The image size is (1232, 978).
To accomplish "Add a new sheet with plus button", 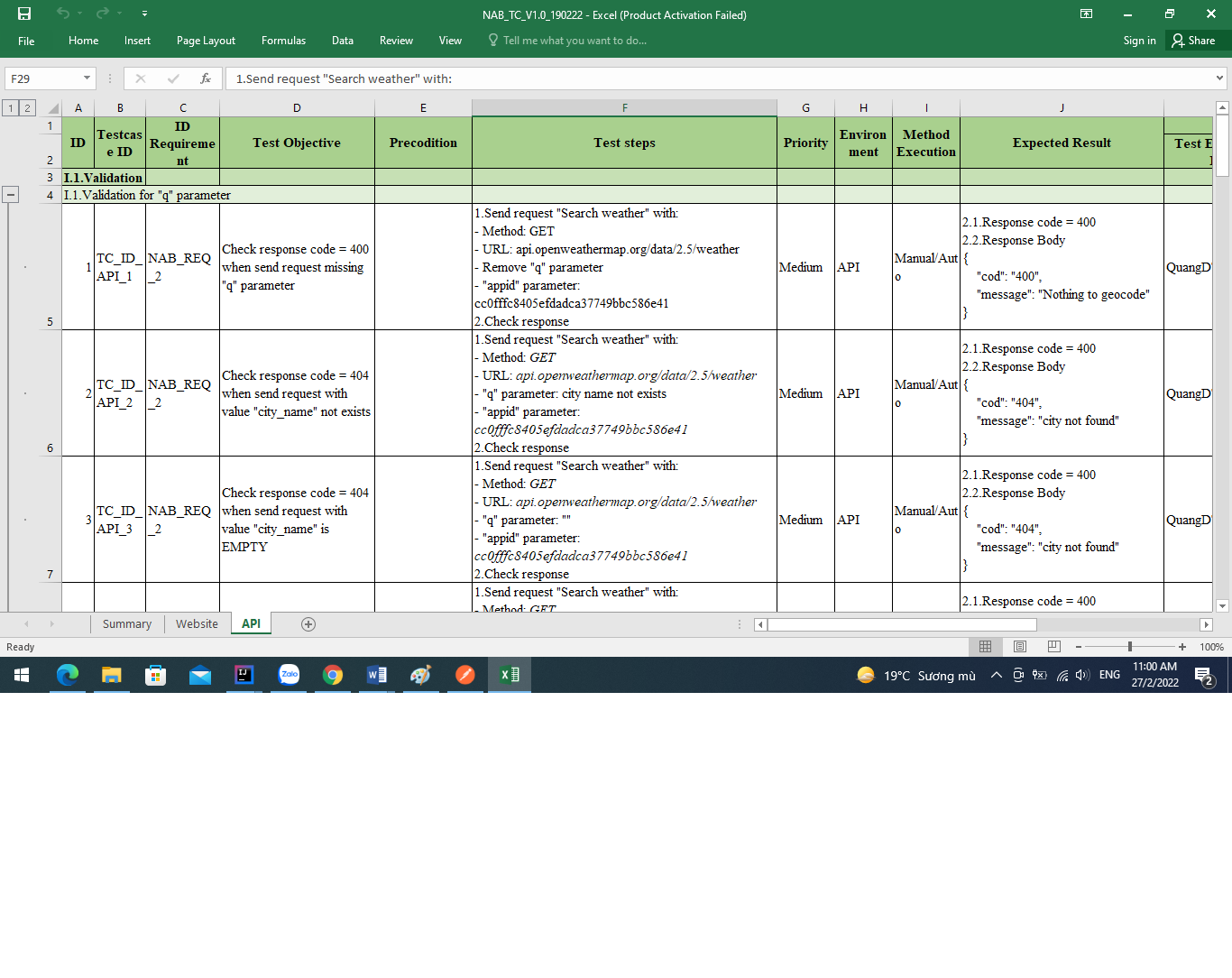I will pos(308,624).
